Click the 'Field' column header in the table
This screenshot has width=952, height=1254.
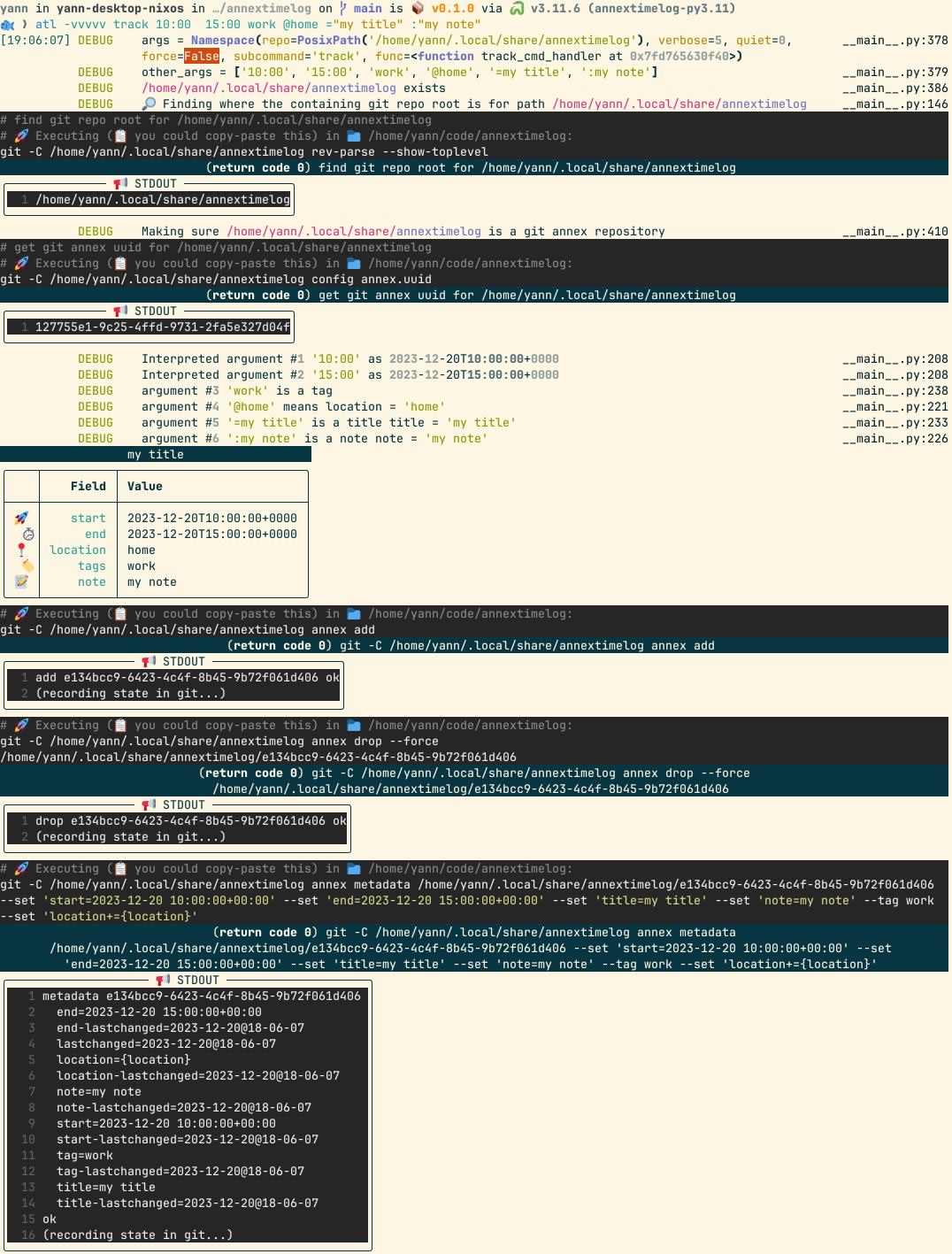coord(88,486)
